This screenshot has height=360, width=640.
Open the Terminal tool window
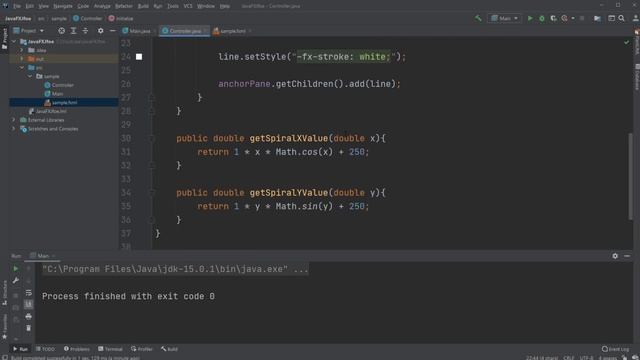point(110,349)
